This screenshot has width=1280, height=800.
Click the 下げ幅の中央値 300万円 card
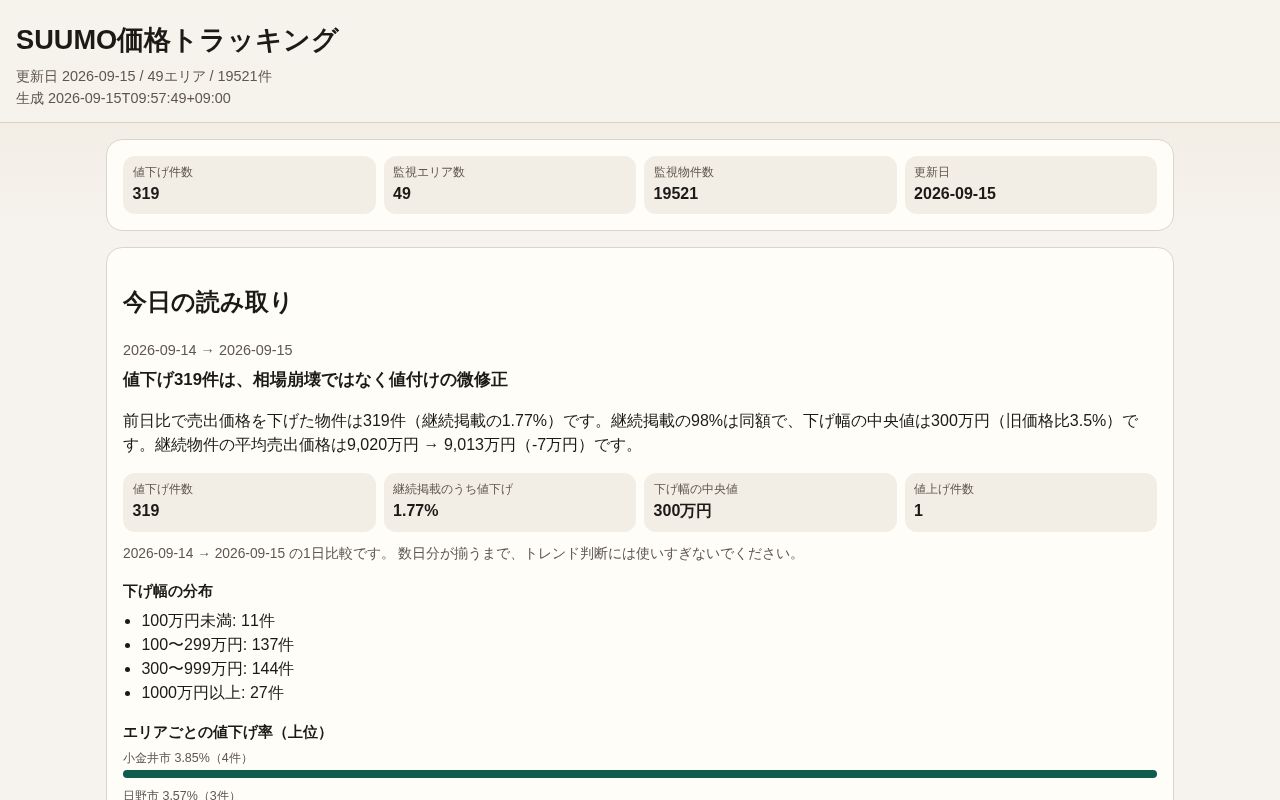point(770,502)
